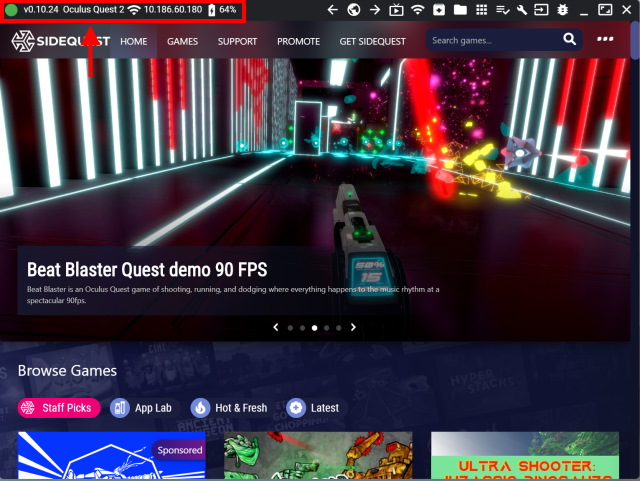The width and height of the screenshot is (640, 481).
Task: Show previous carousel slide
Action: [276, 327]
